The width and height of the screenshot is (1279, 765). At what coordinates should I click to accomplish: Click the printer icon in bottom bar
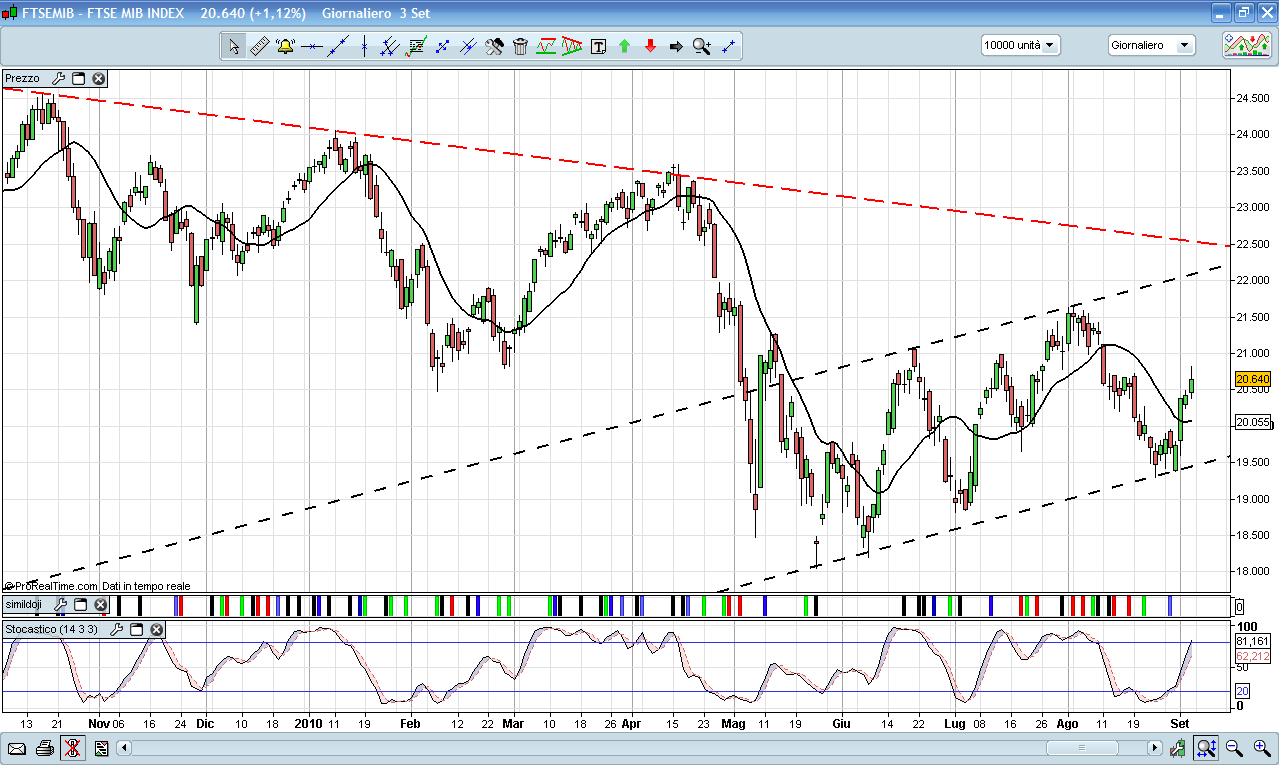pyautogui.click(x=45, y=748)
